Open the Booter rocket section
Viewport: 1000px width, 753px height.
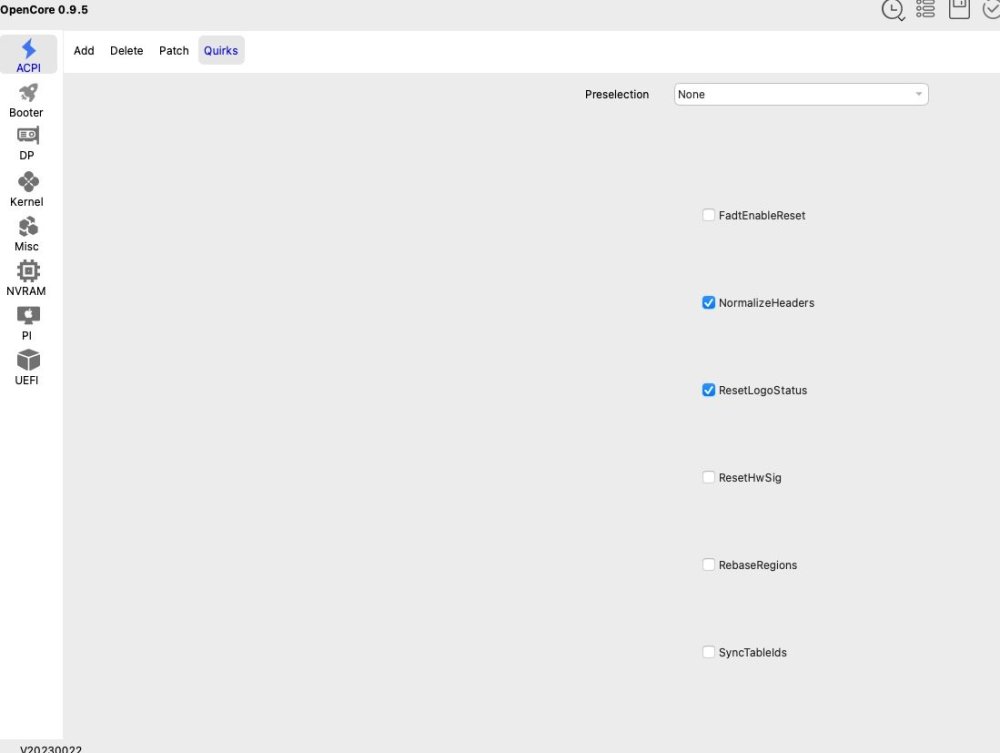27,101
